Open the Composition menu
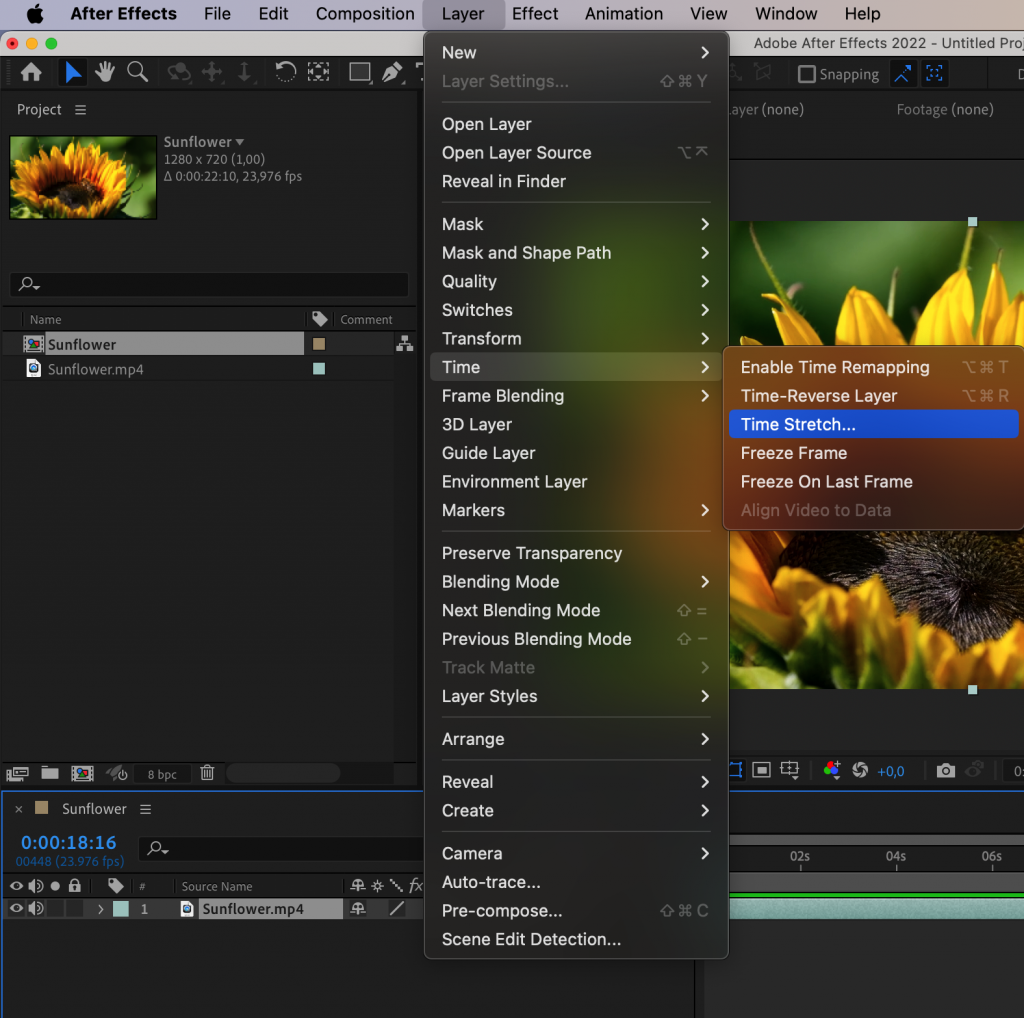 click(364, 13)
